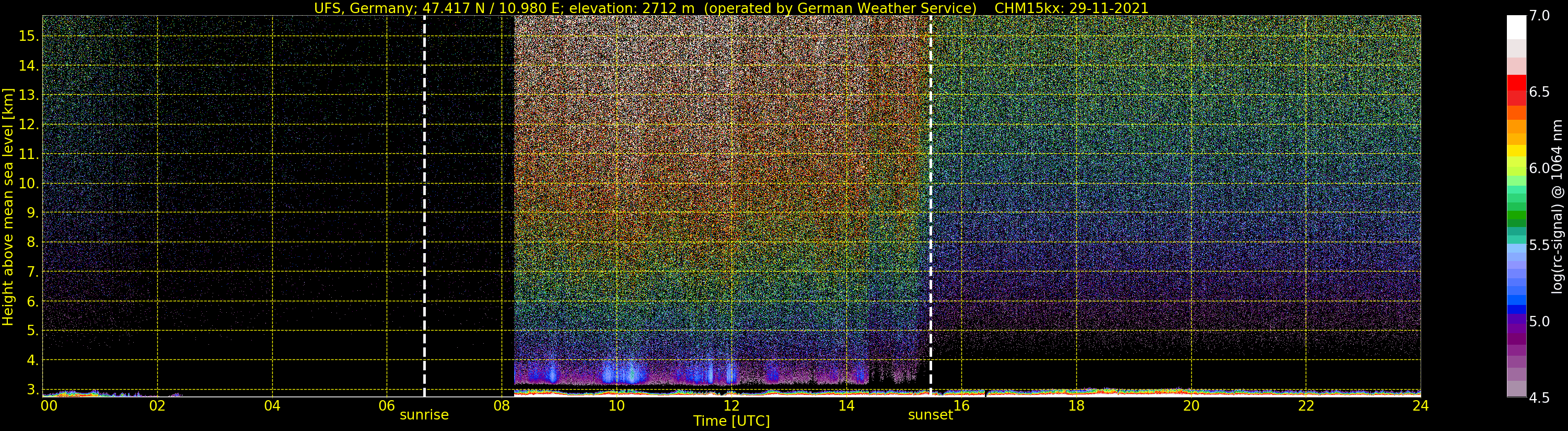The width and height of the screenshot is (1568, 431).
Task: Click the white top segment of the colorbar
Action: [x=1516, y=27]
